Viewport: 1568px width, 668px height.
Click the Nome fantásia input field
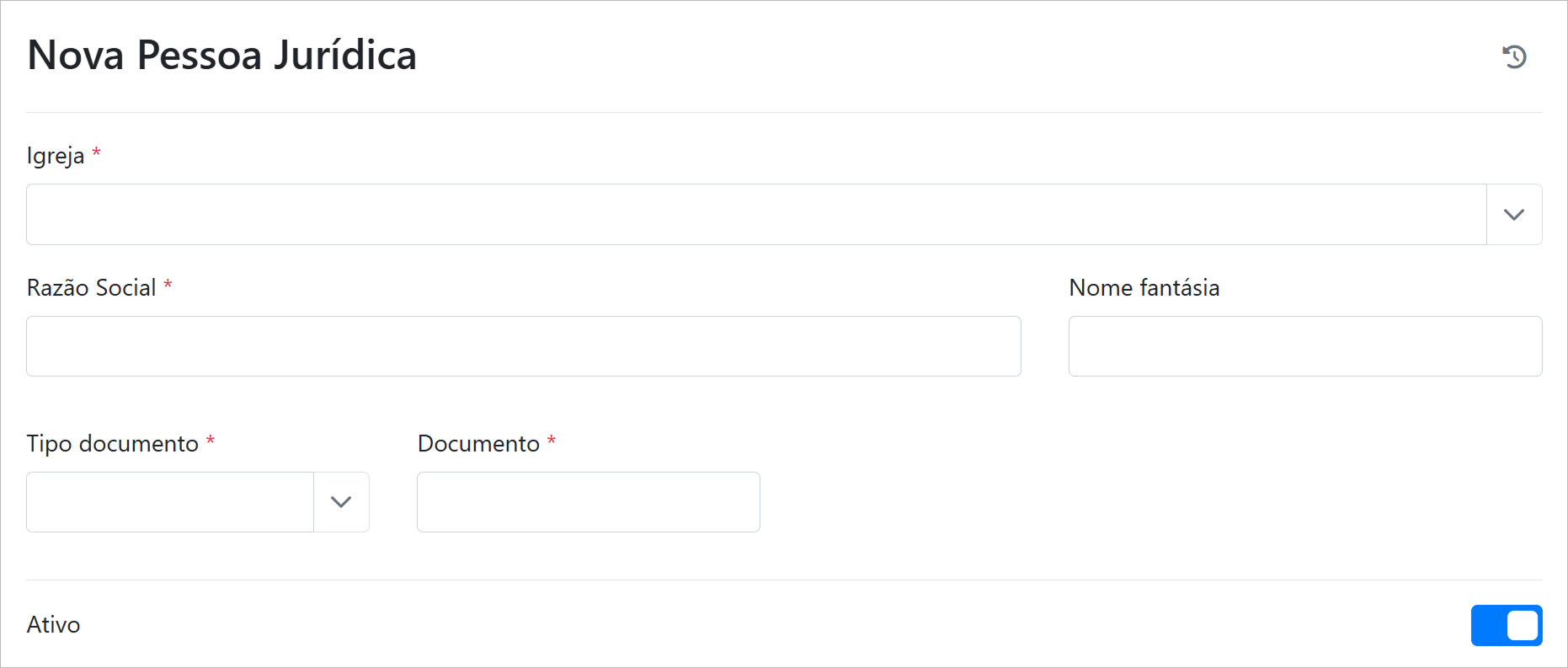(1304, 346)
